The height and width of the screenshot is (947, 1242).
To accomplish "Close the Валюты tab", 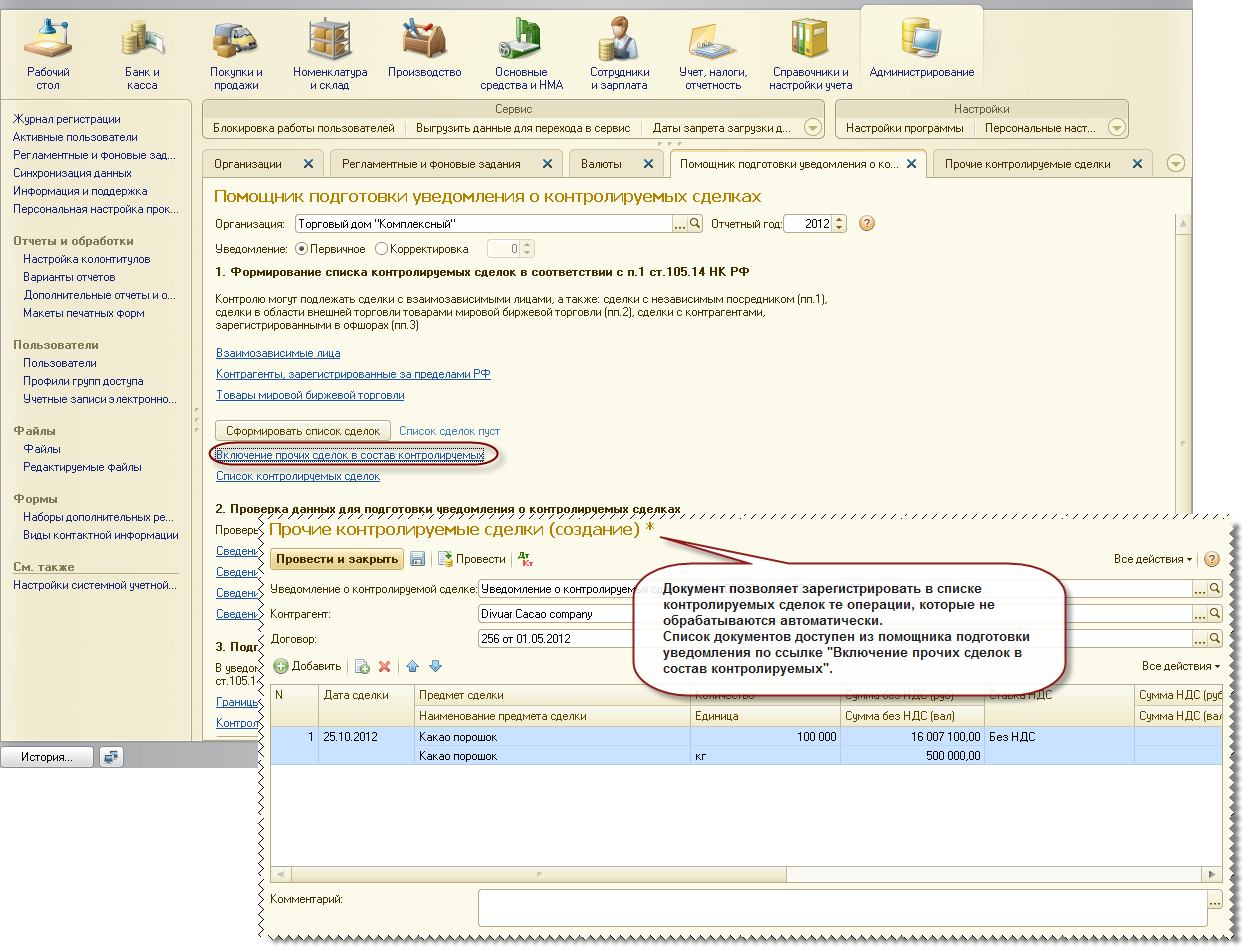I will click(x=650, y=163).
